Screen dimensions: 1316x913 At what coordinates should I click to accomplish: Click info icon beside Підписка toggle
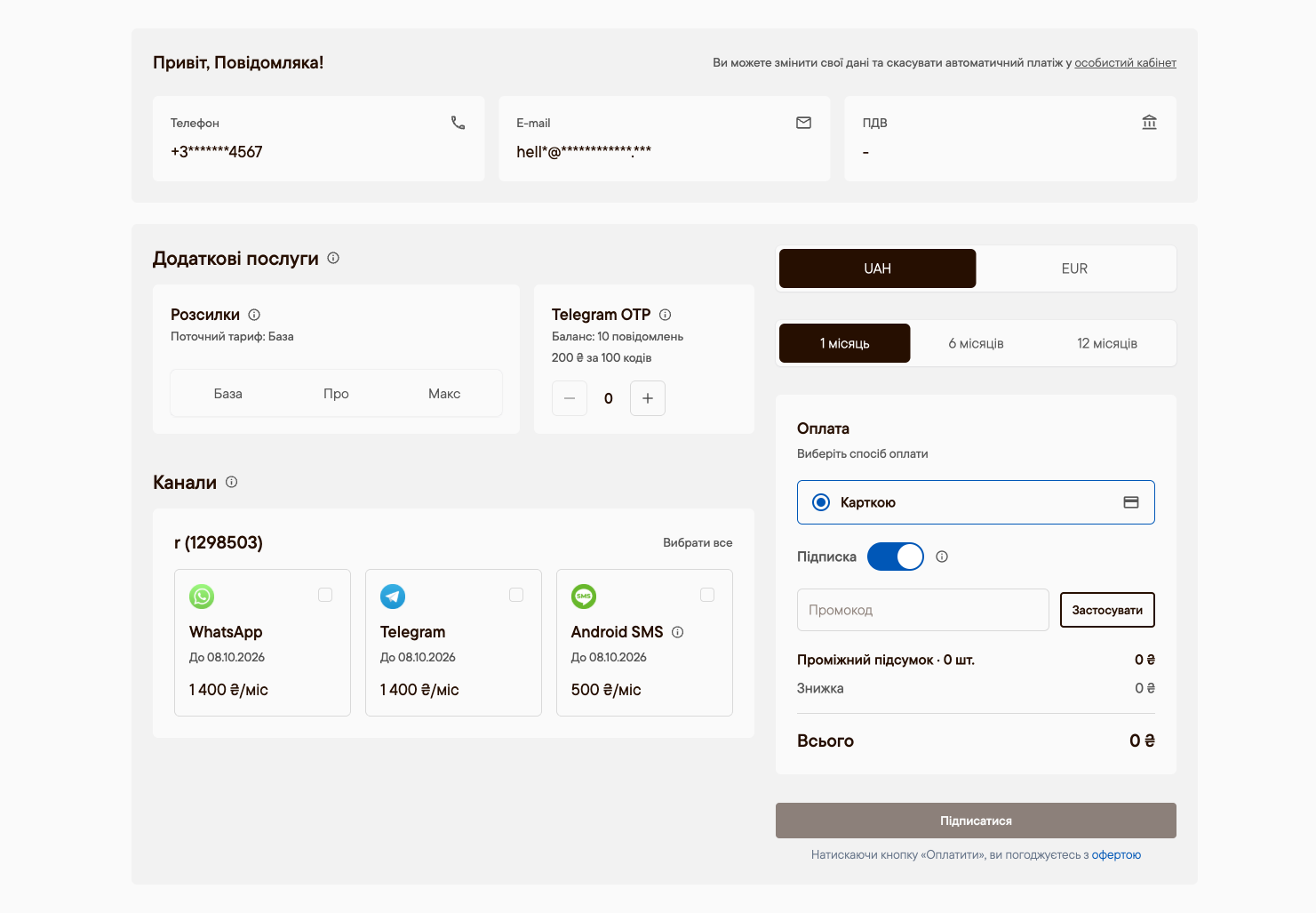[x=942, y=557]
